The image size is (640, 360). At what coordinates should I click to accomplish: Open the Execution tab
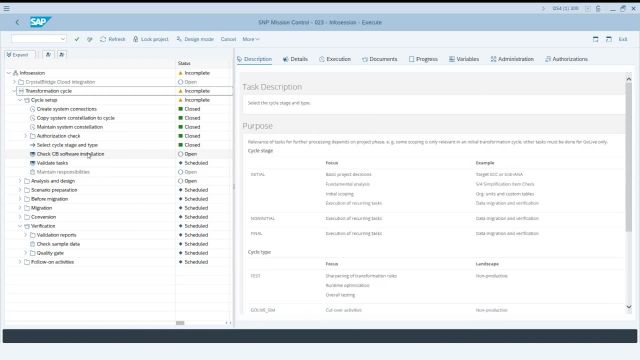[335, 59]
